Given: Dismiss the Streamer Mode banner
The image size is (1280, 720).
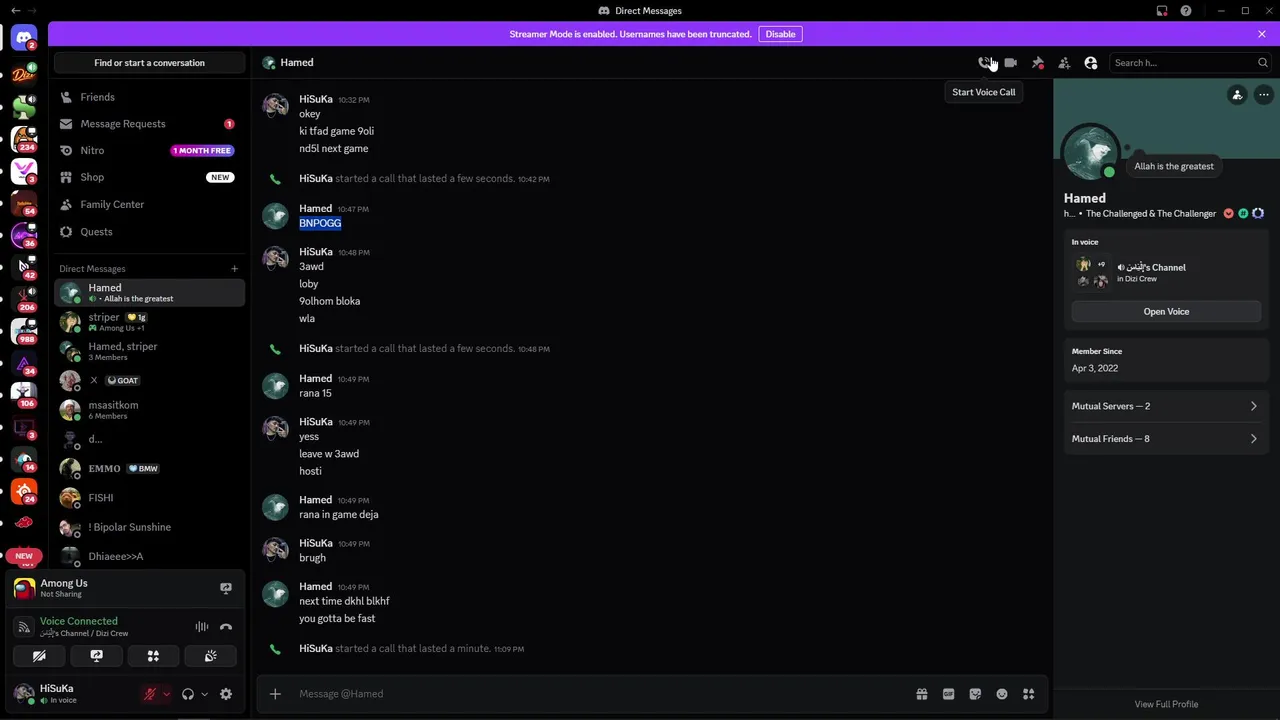Looking at the screenshot, I should [x=1262, y=34].
